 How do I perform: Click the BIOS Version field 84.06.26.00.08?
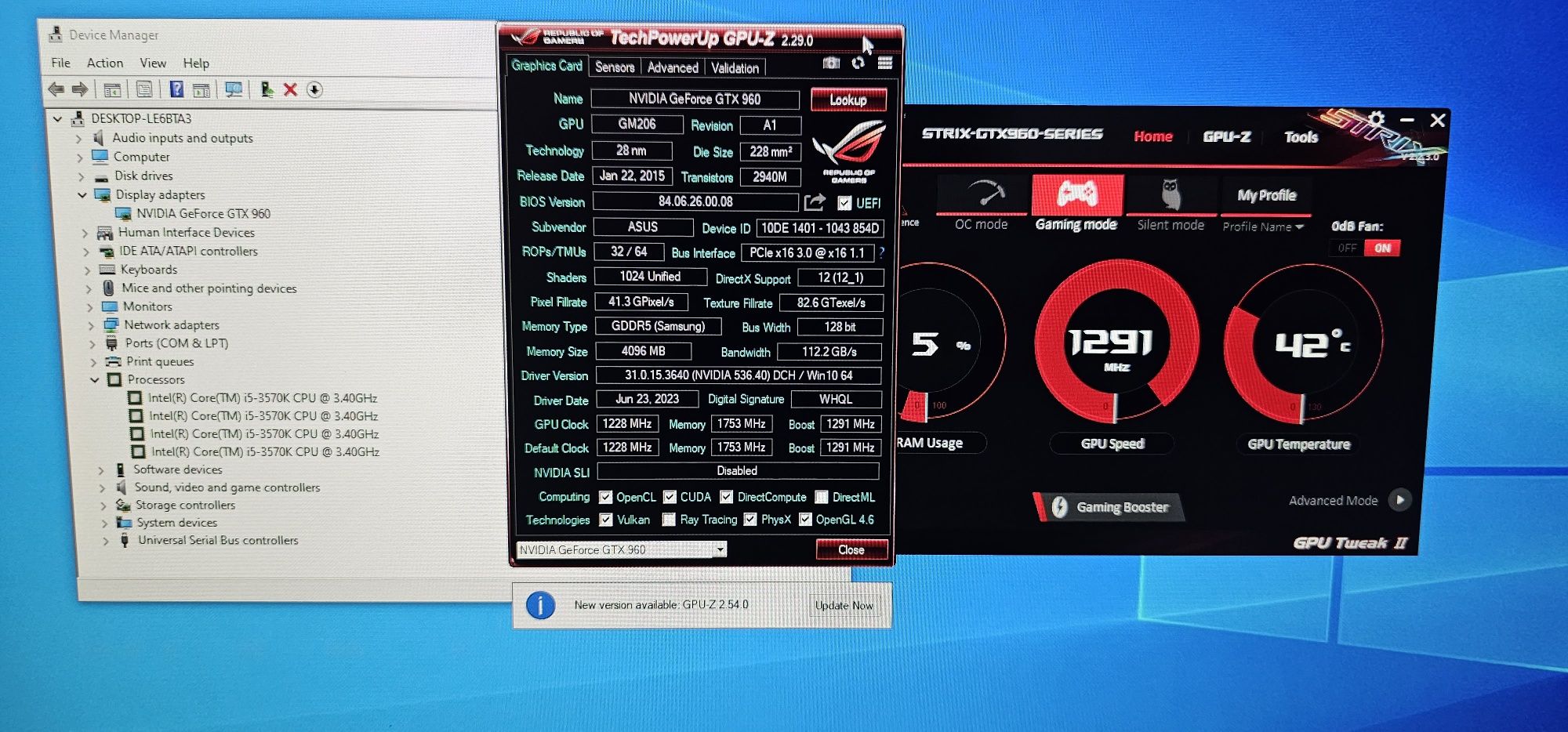695,201
